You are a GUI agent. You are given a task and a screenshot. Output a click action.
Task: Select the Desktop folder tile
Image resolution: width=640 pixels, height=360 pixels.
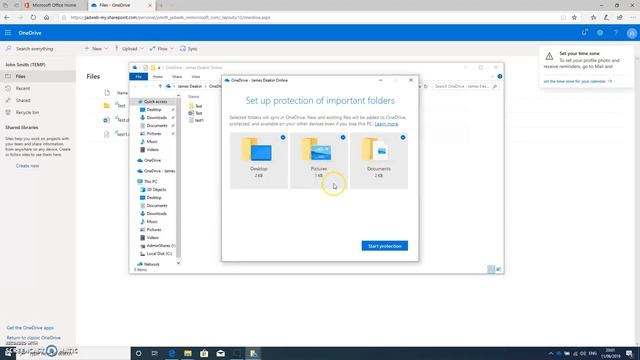click(259, 160)
